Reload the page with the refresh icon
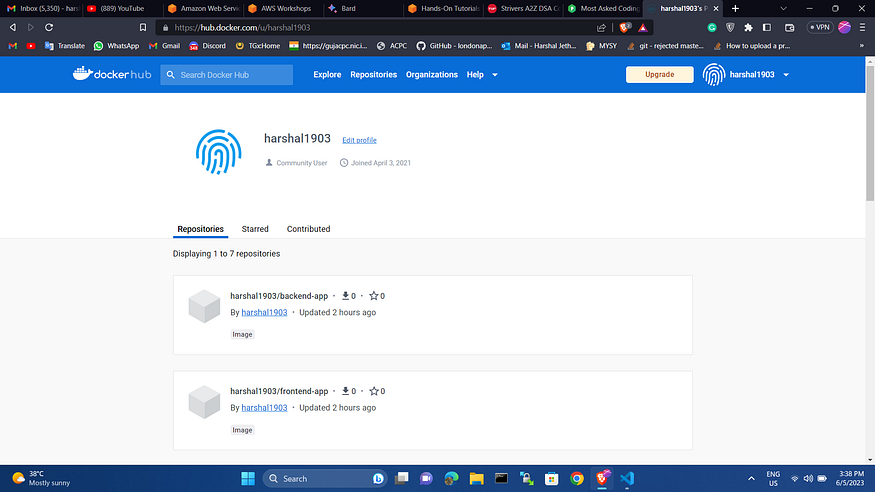Screen dimensions: 875x492 pyautogui.click(x=49, y=27)
